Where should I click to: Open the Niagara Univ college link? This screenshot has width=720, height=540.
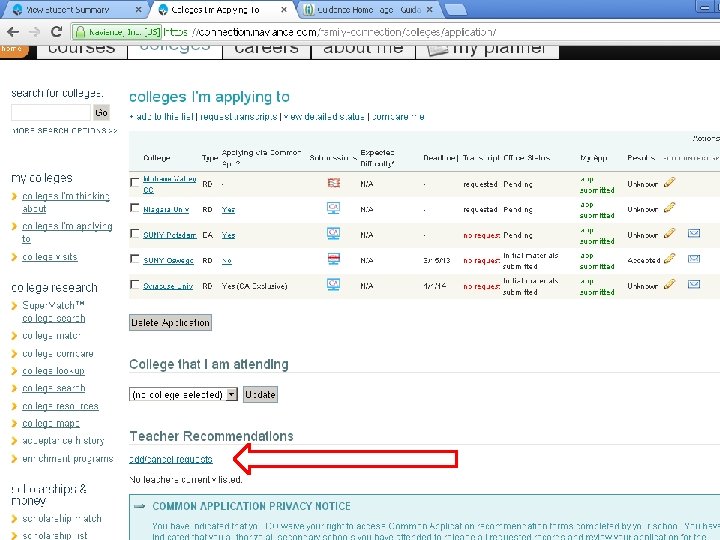[166, 209]
